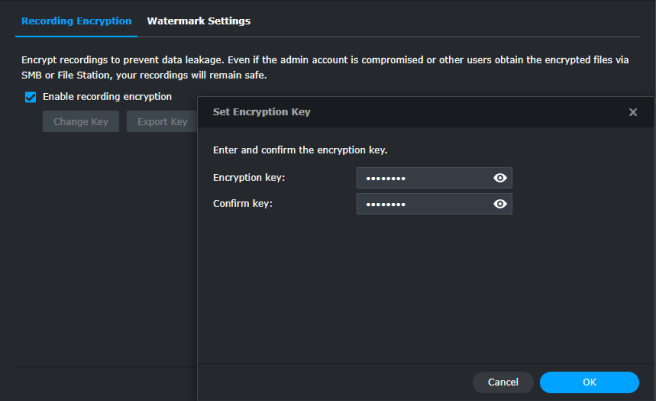Cancel setting the encryption key
The image size is (656, 401).
[x=503, y=382]
